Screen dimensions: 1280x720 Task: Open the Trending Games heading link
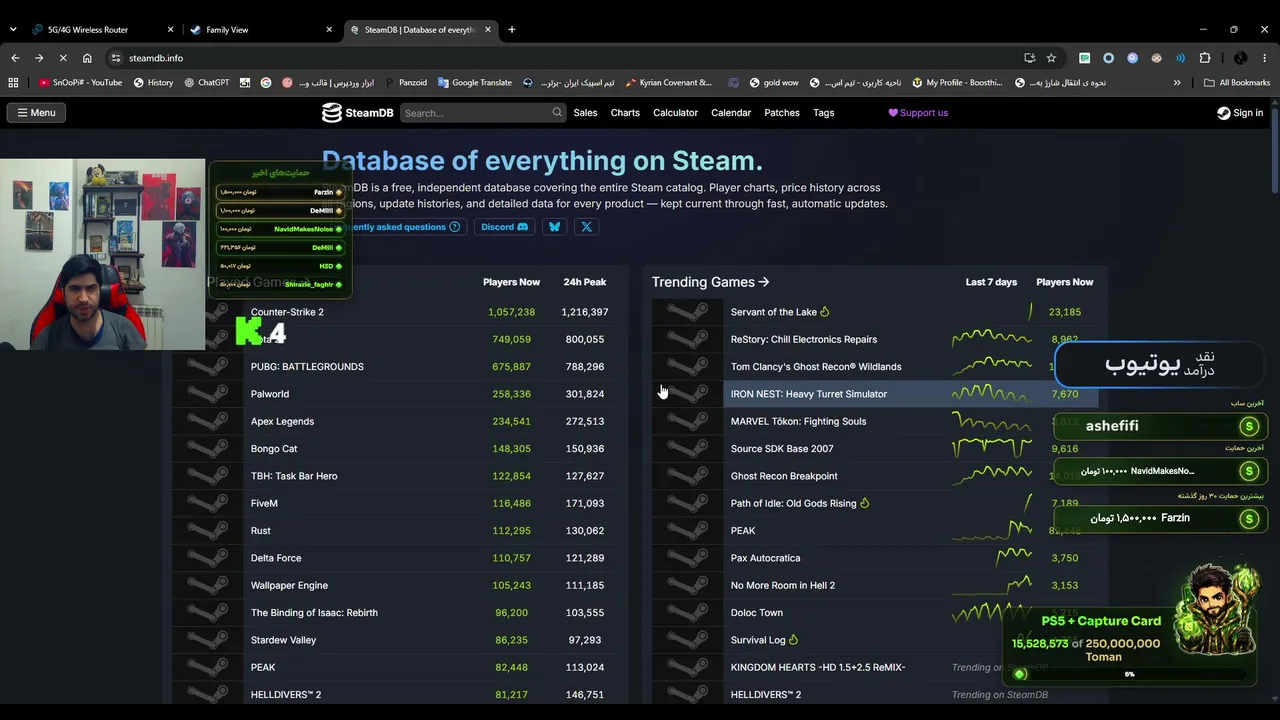tap(710, 282)
